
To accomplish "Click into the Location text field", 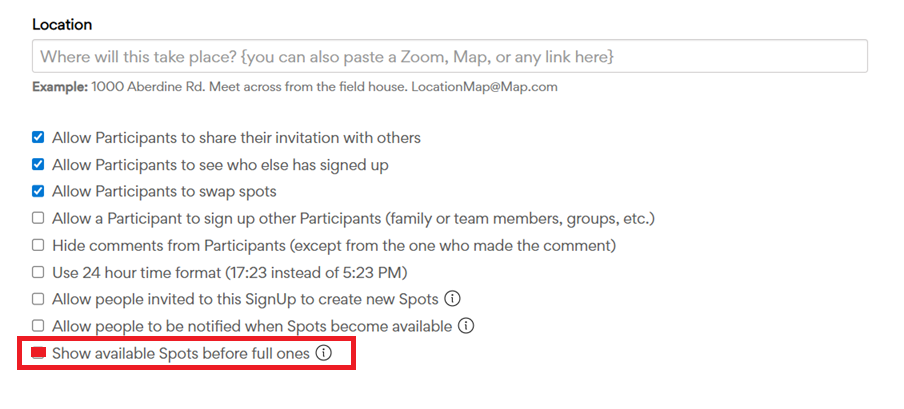I will 449,56.
